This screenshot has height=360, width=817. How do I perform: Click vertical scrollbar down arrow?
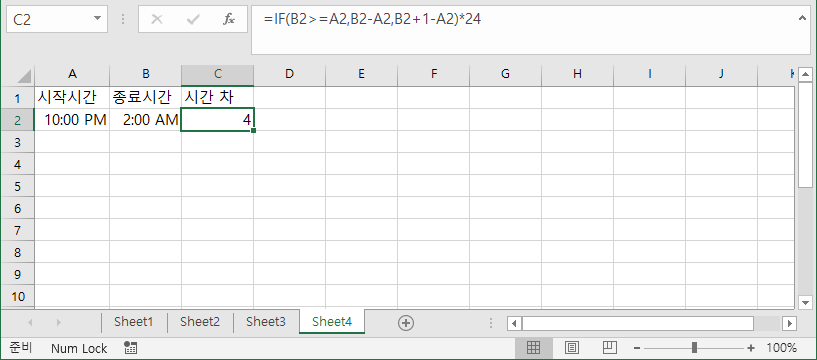click(805, 302)
